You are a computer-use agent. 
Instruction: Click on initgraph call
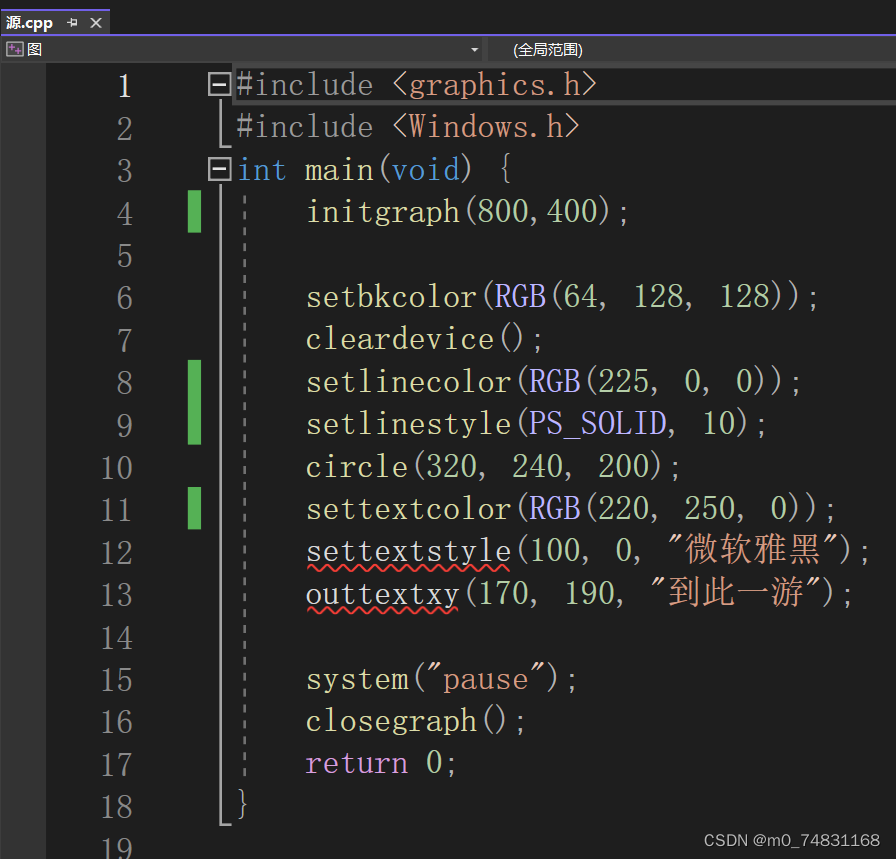pyautogui.click(x=382, y=212)
